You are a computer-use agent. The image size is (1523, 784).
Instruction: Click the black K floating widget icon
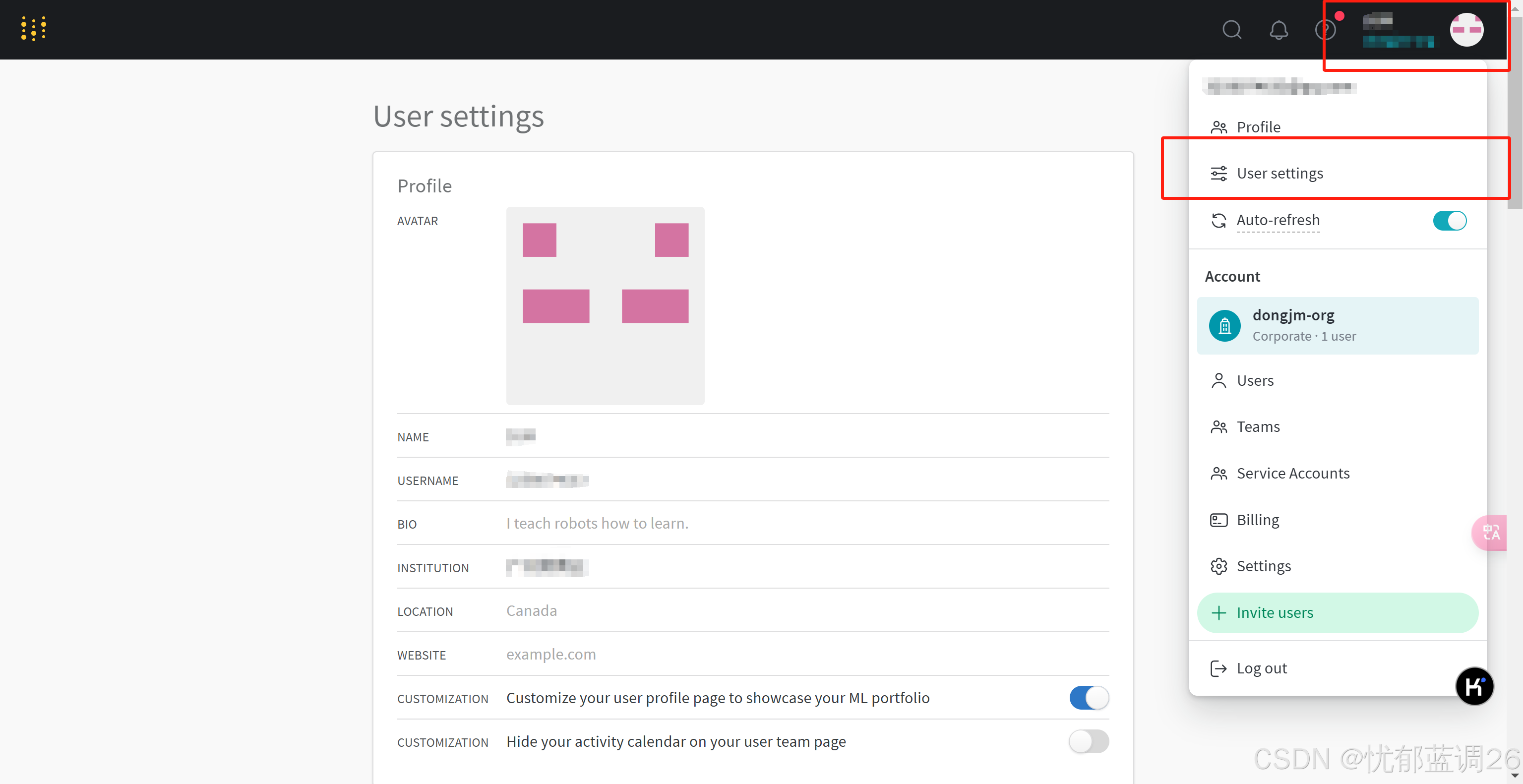[x=1474, y=686]
